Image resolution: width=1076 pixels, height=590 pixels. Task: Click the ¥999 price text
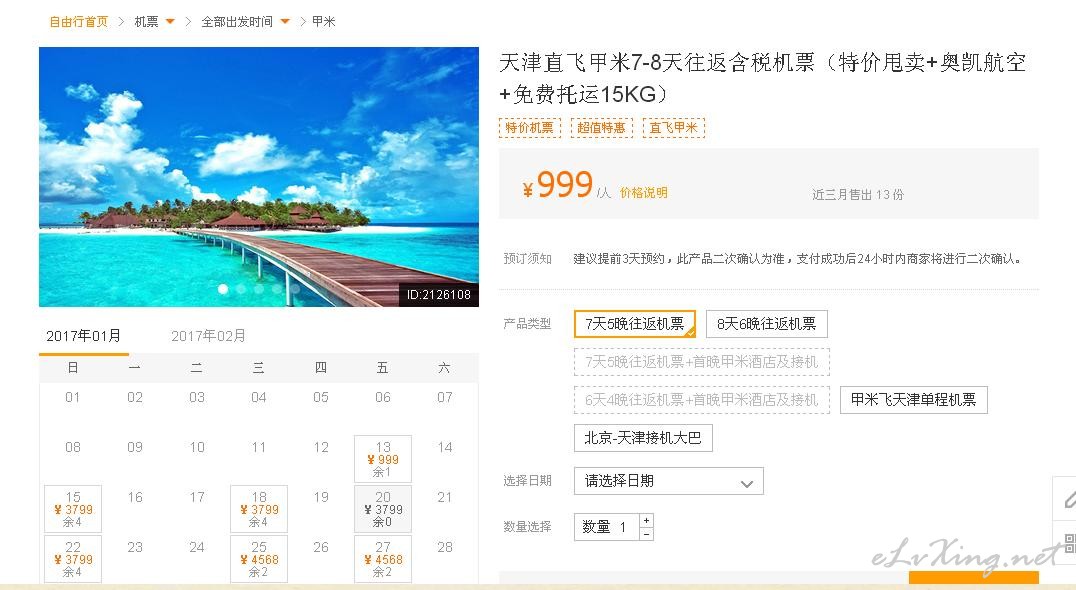tap(557, 185)
